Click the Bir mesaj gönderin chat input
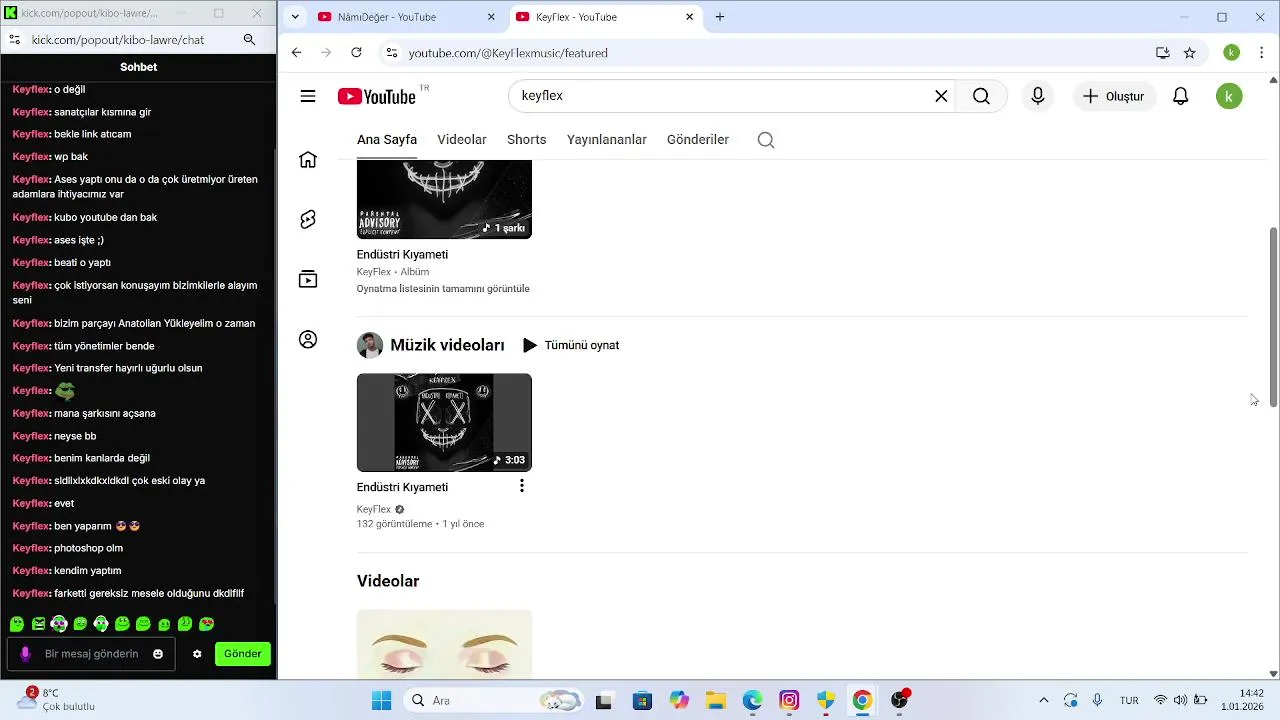 [91, 654]
